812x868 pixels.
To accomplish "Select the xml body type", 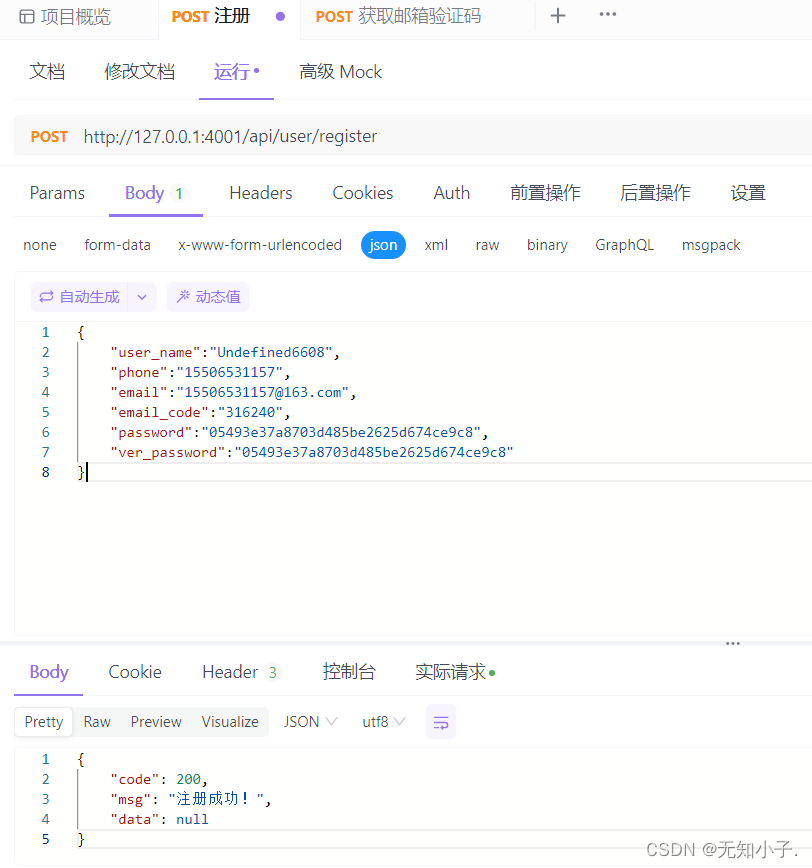I will pyautogui.click(x=436, y=244).
